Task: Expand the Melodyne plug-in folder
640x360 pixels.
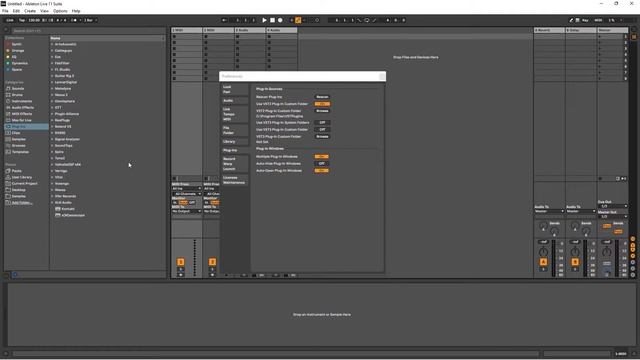Action: (x=52, y=89)
